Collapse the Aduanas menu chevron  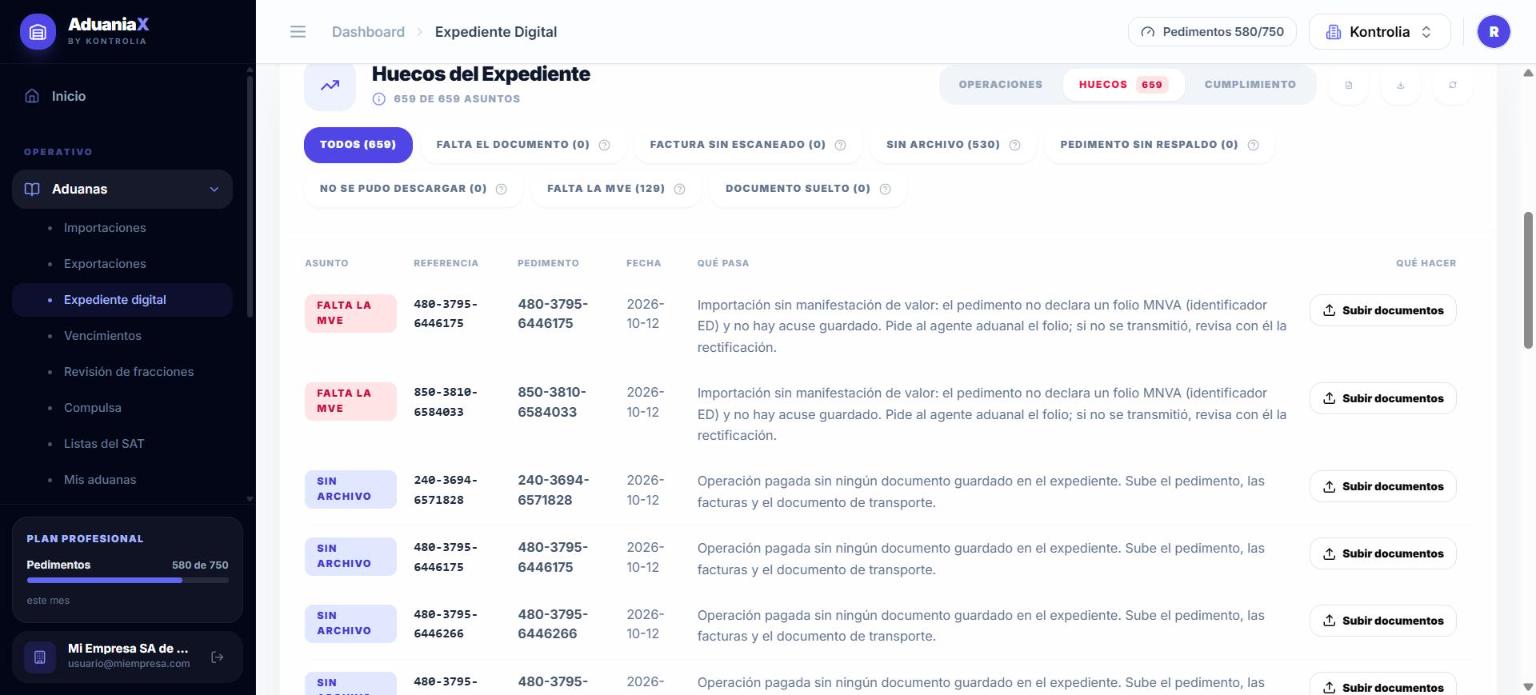(x=214, y=189)
